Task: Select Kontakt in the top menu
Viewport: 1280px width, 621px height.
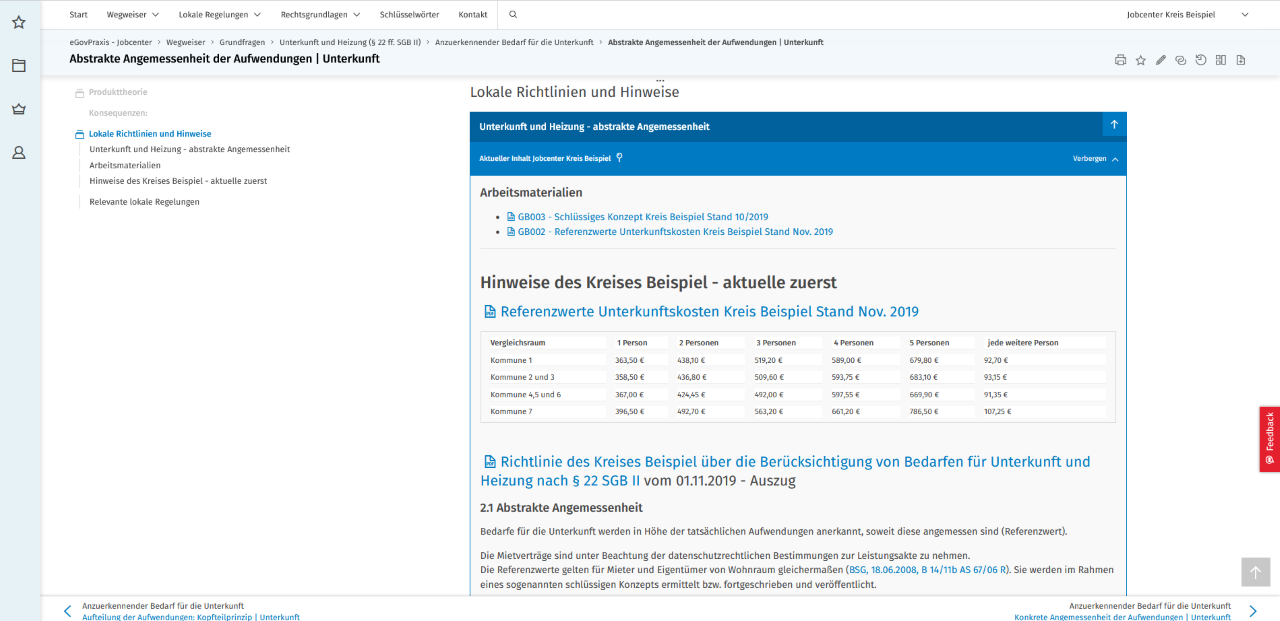Action: pyautogui.click(x=473, y=15)
